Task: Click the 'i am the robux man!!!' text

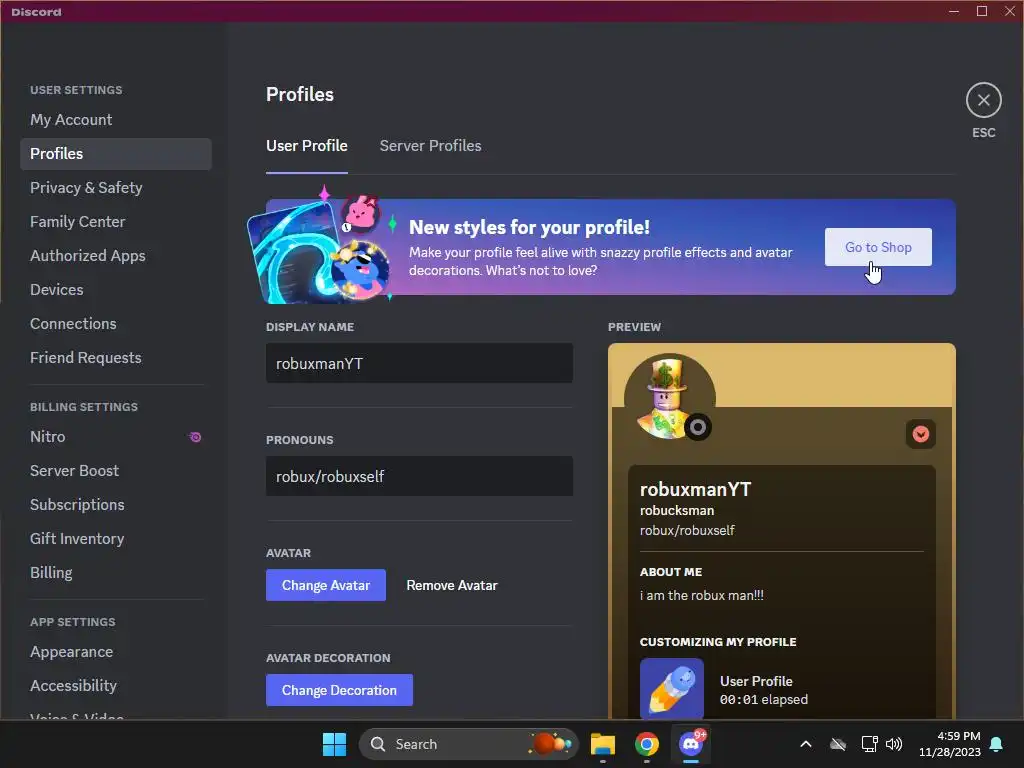Action: 701,596
